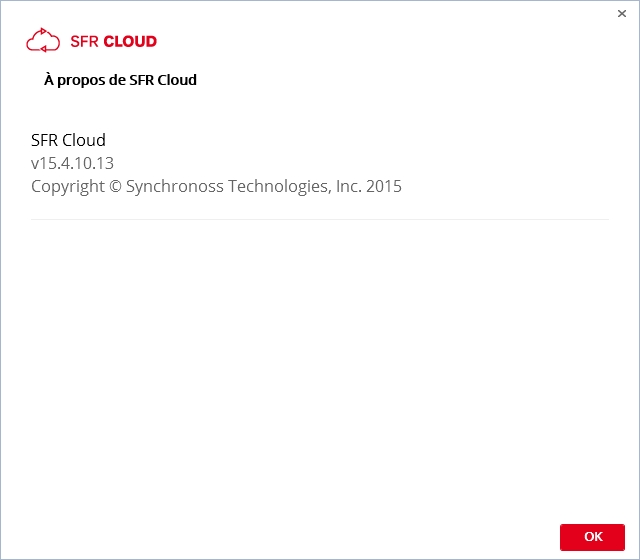Click the bold "CLOUD" word in the logo
640x560 pixels.
130,42
